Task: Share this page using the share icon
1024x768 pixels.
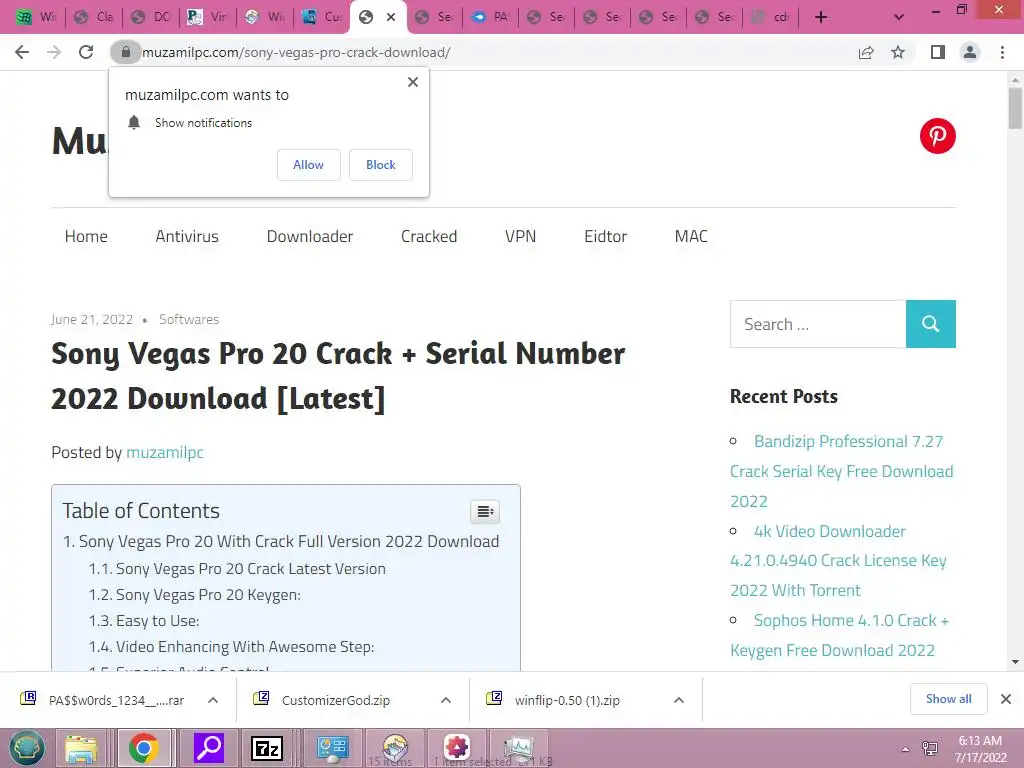Action: (x=866, y=52)
